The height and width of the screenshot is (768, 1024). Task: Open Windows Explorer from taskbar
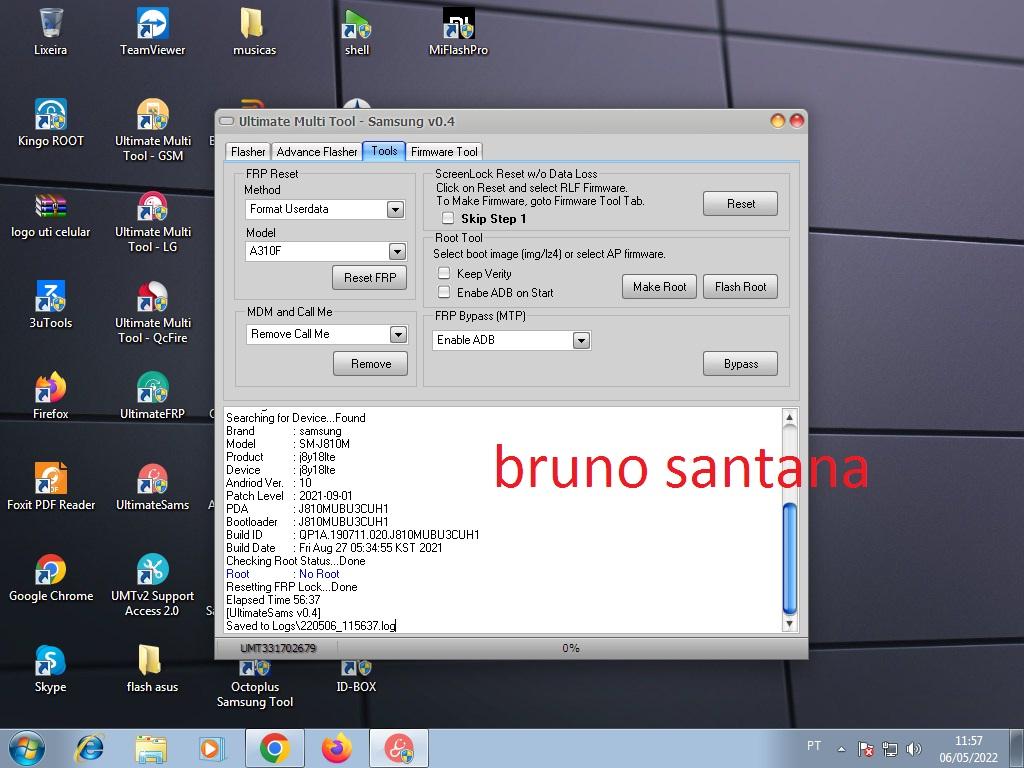click(151, 748)
